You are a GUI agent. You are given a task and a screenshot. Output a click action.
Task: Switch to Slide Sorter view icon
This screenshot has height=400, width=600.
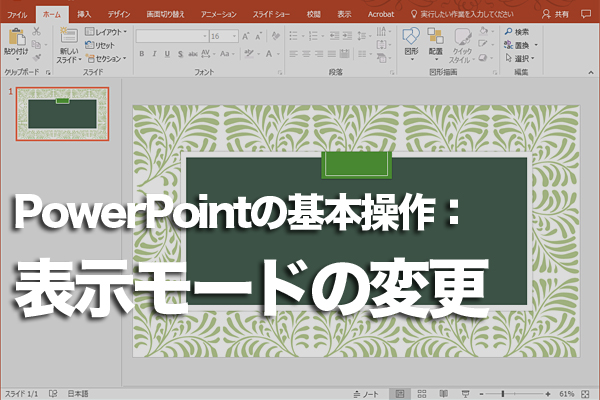coord(422,394)
